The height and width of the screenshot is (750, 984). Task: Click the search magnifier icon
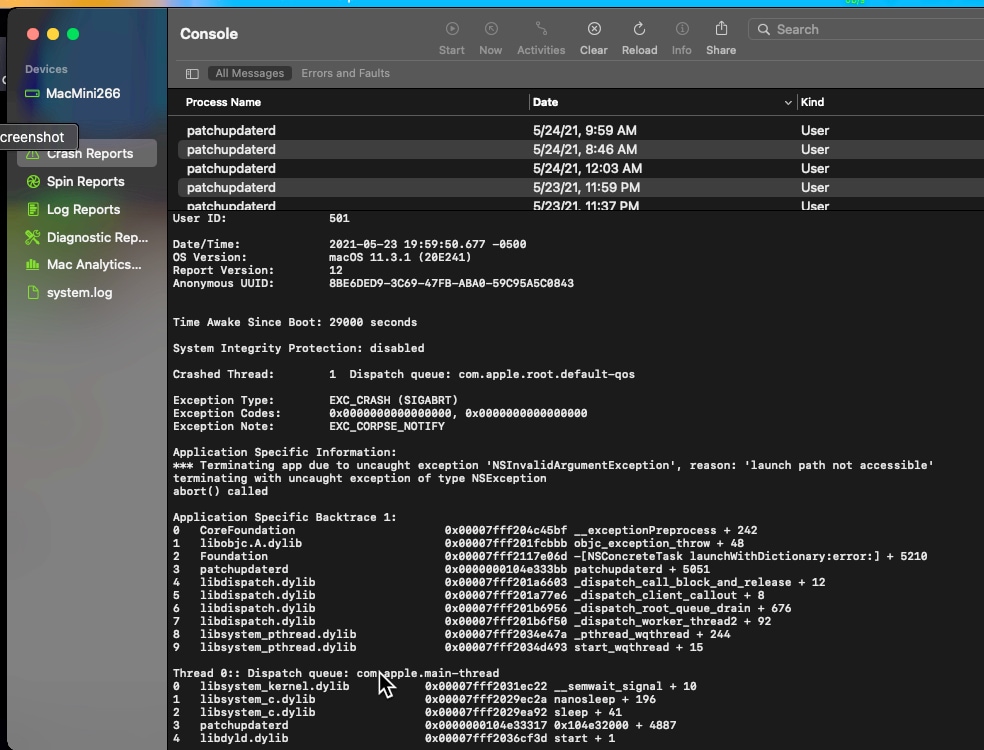(x=763, y=29)
